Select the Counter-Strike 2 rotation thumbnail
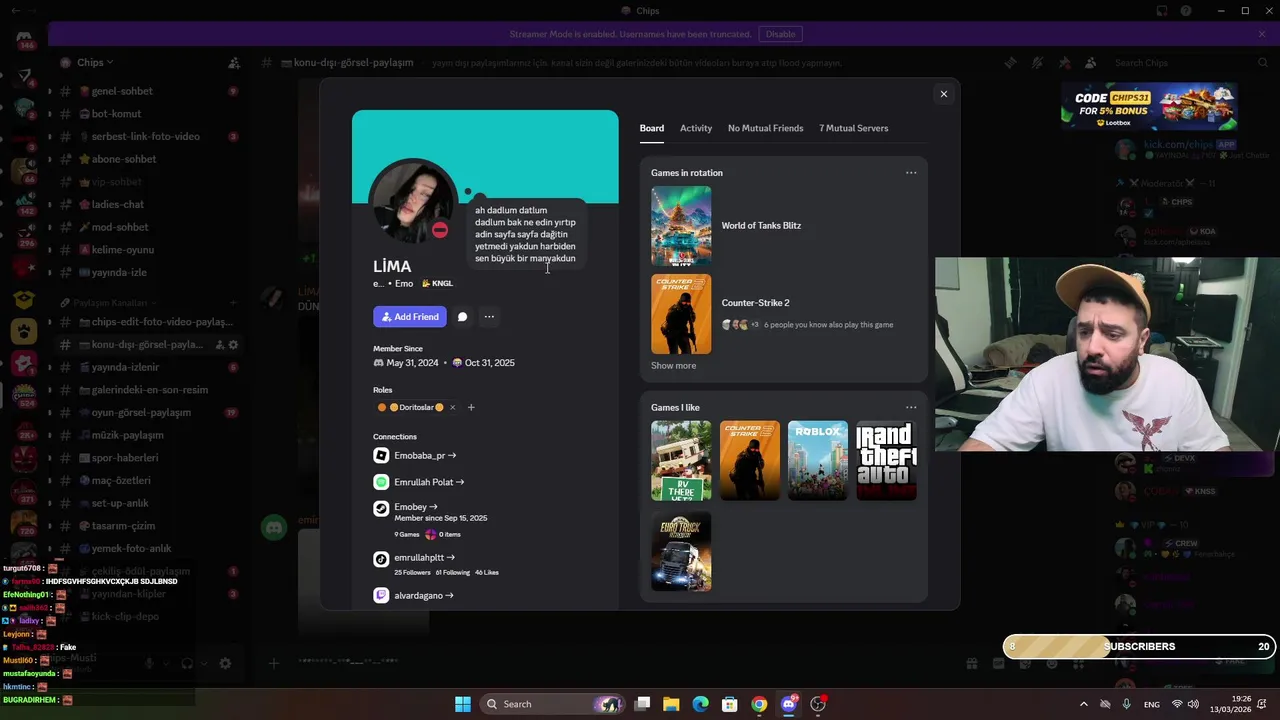This screenshot has height=720, width=1280. (681, 314)
